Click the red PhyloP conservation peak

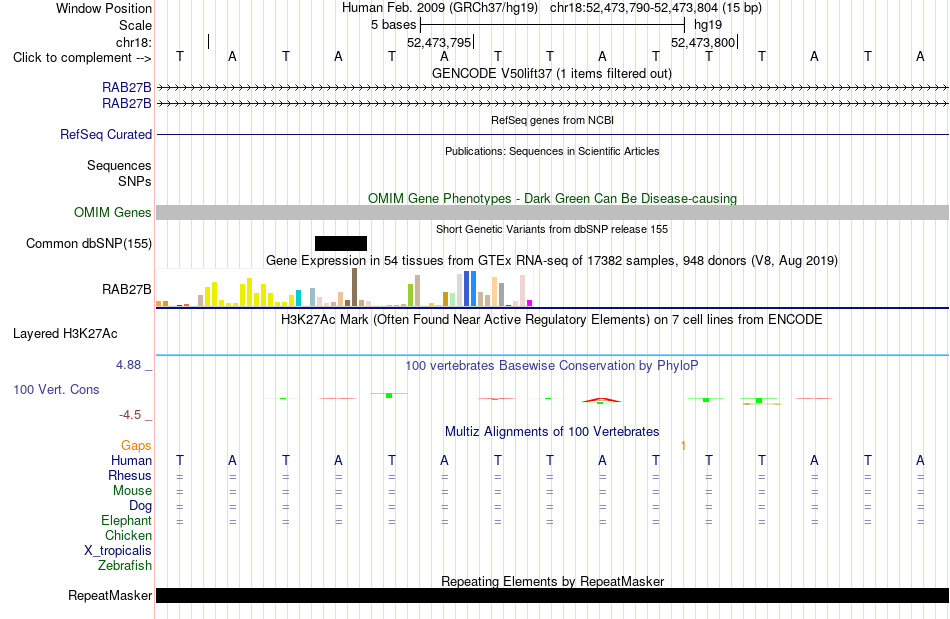[x=601, y=400]
